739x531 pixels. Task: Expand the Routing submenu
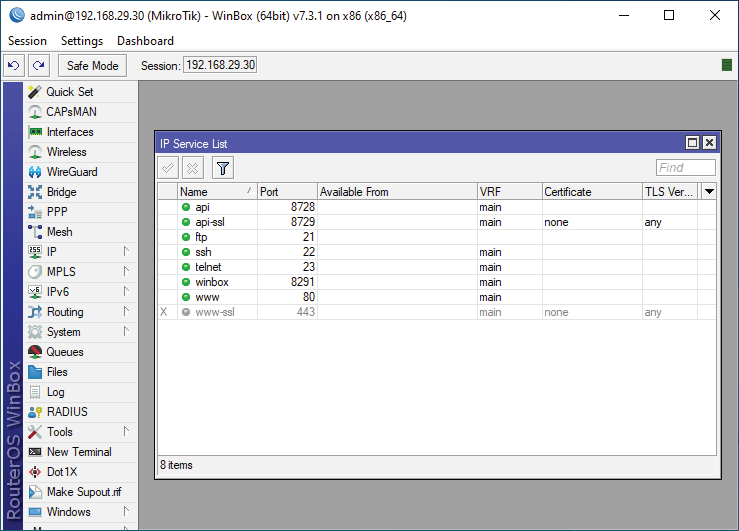(x=126, y=312)
